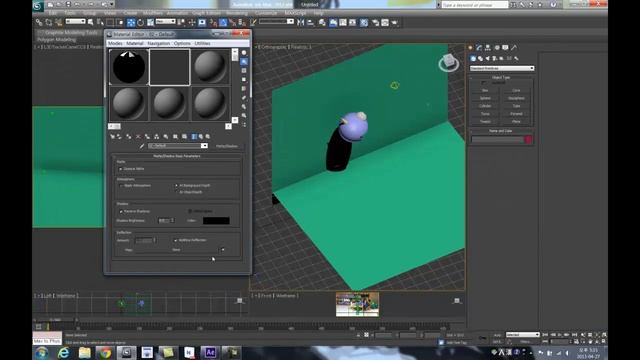Open Internet Explorer from the taskbar
640x360 pixels.
pyautogui.click(x=63, y=352)
